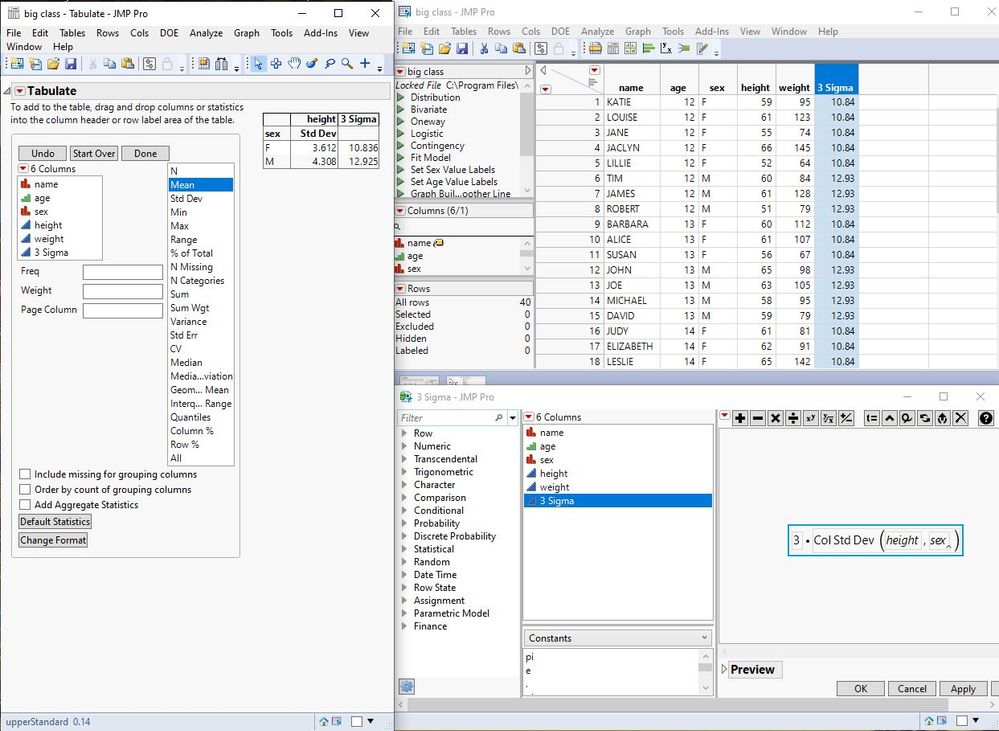Select Std Dev in the statistics list
Viewport: 999px width, 731px height.
(x=186, y=198)
